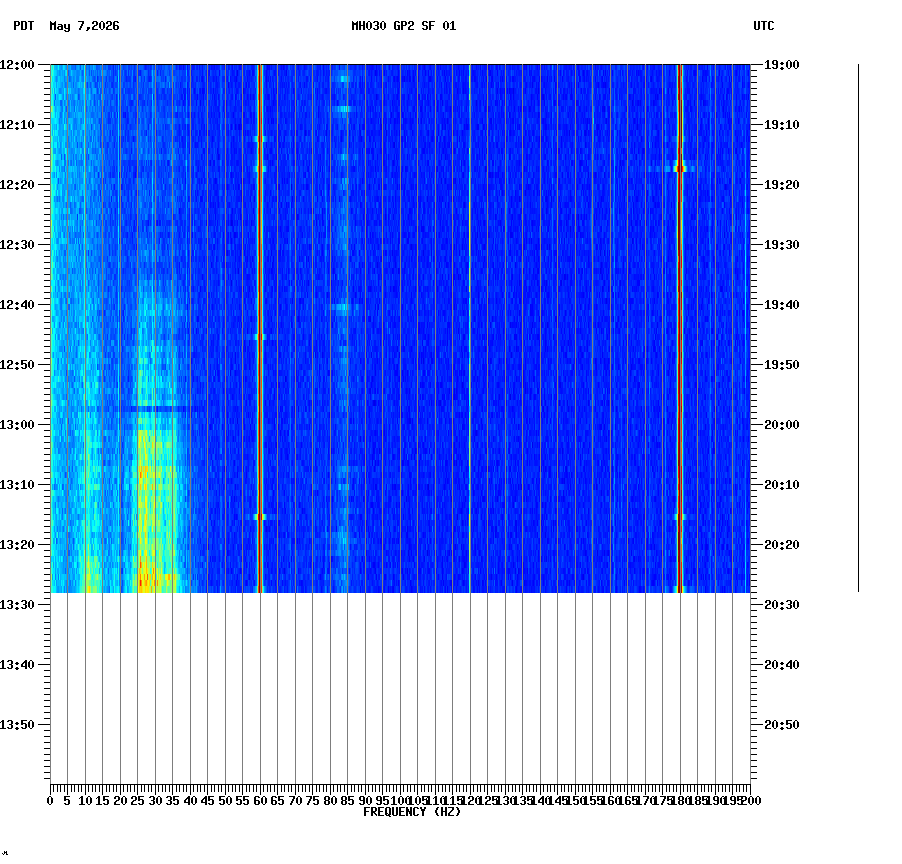Click the 19:50 UTC time label

(782, 365)
